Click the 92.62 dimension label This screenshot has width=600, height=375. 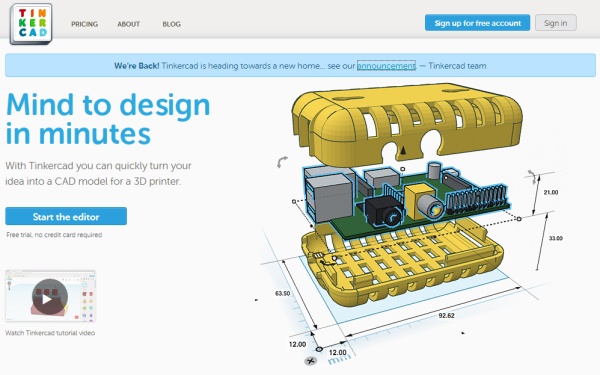(x=446, y=316)
